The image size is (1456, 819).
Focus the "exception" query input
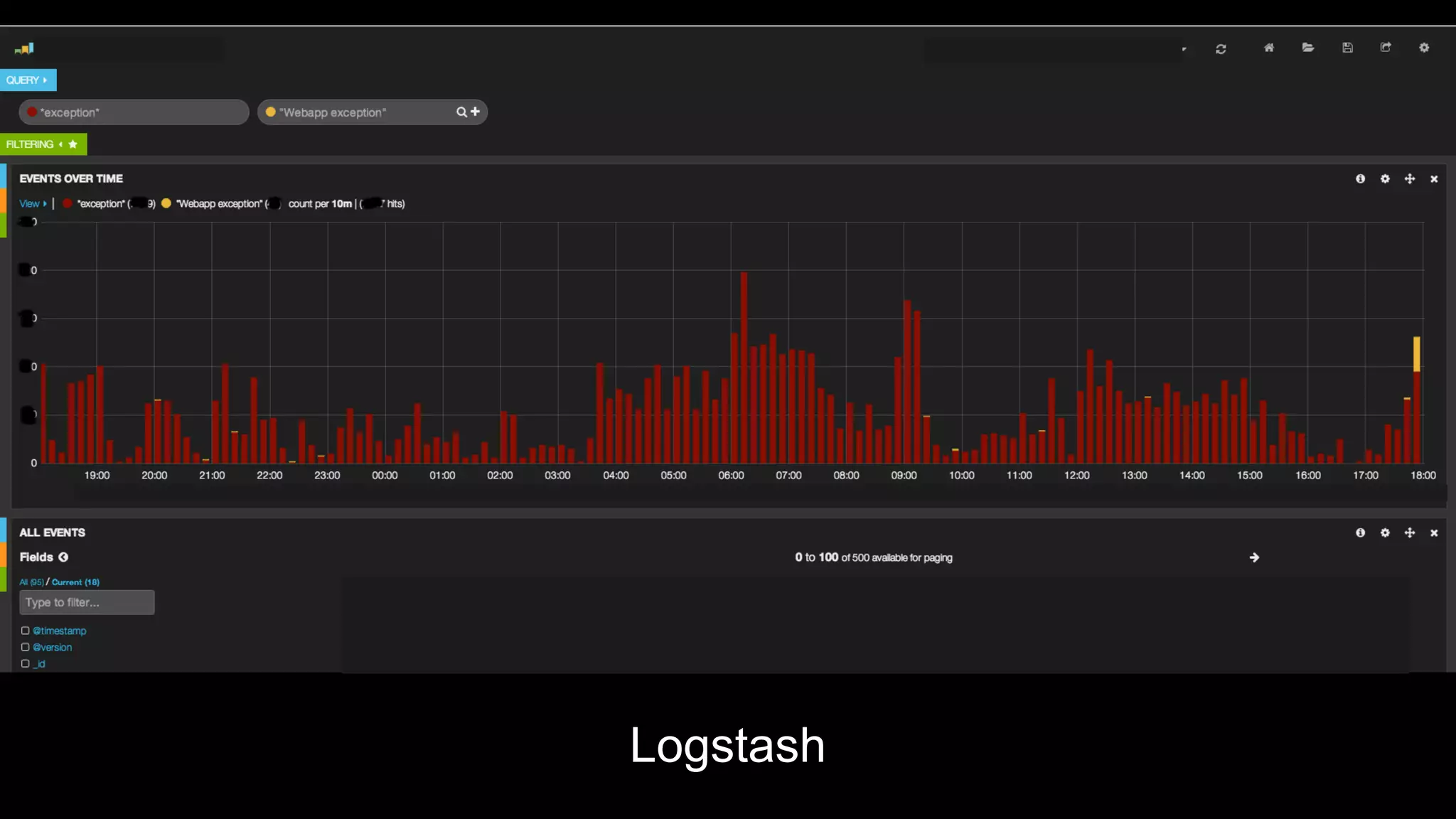[x=134, y=112]
